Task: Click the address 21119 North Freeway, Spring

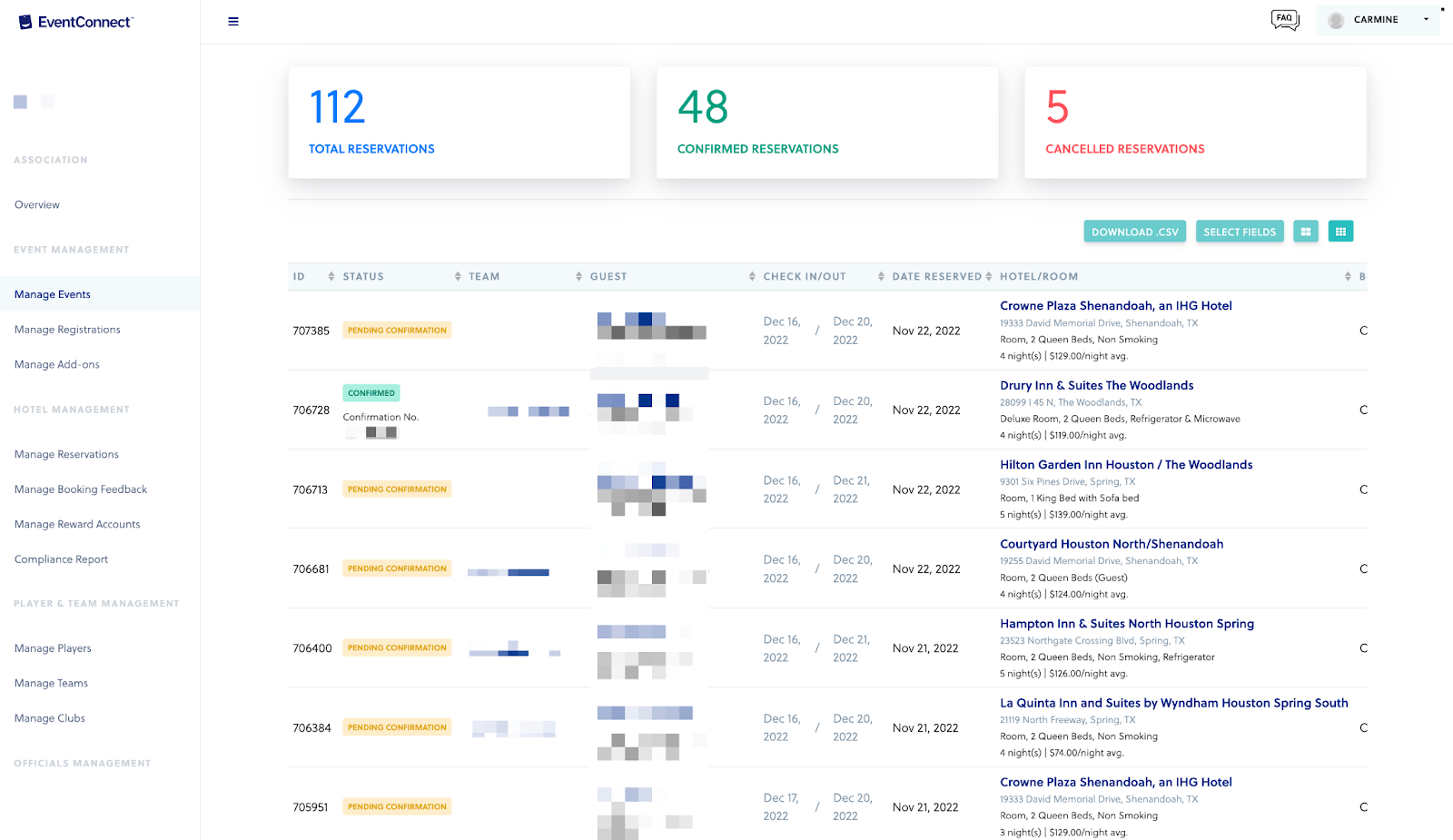Action: [1067, 720]
